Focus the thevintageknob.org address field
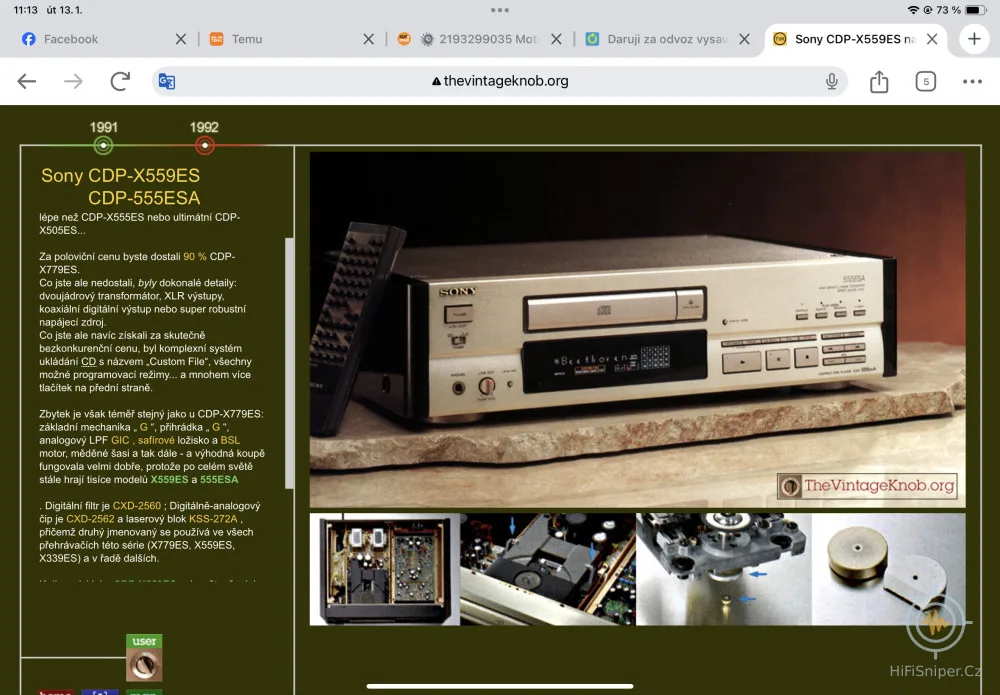 pyautogui.click(x=499, y=81)
